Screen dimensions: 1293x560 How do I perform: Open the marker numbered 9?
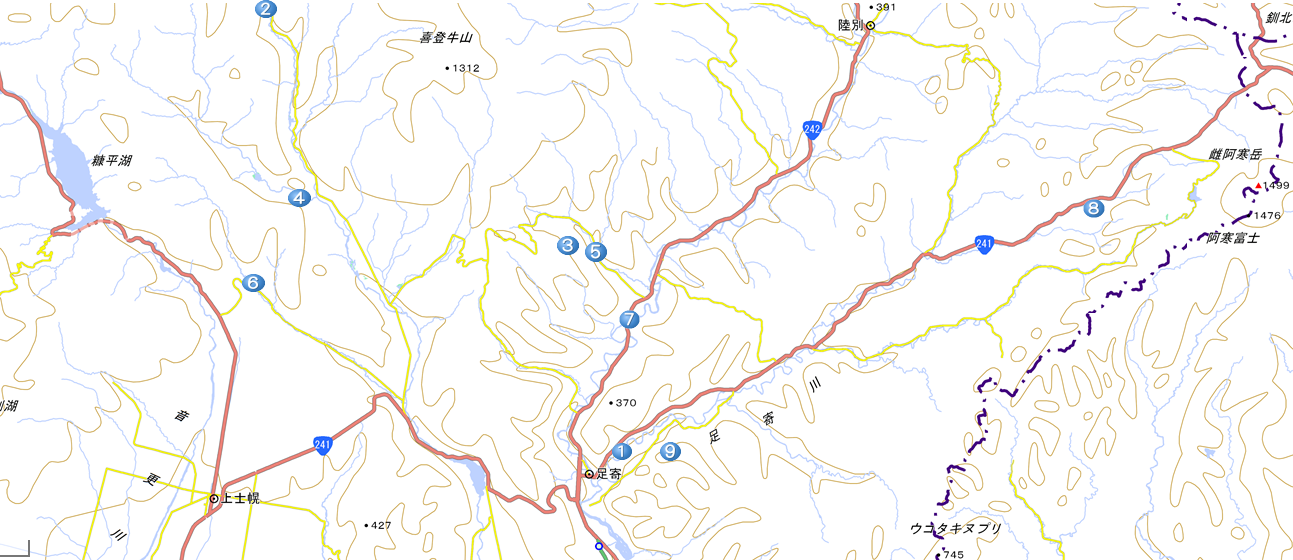[669, 452]
